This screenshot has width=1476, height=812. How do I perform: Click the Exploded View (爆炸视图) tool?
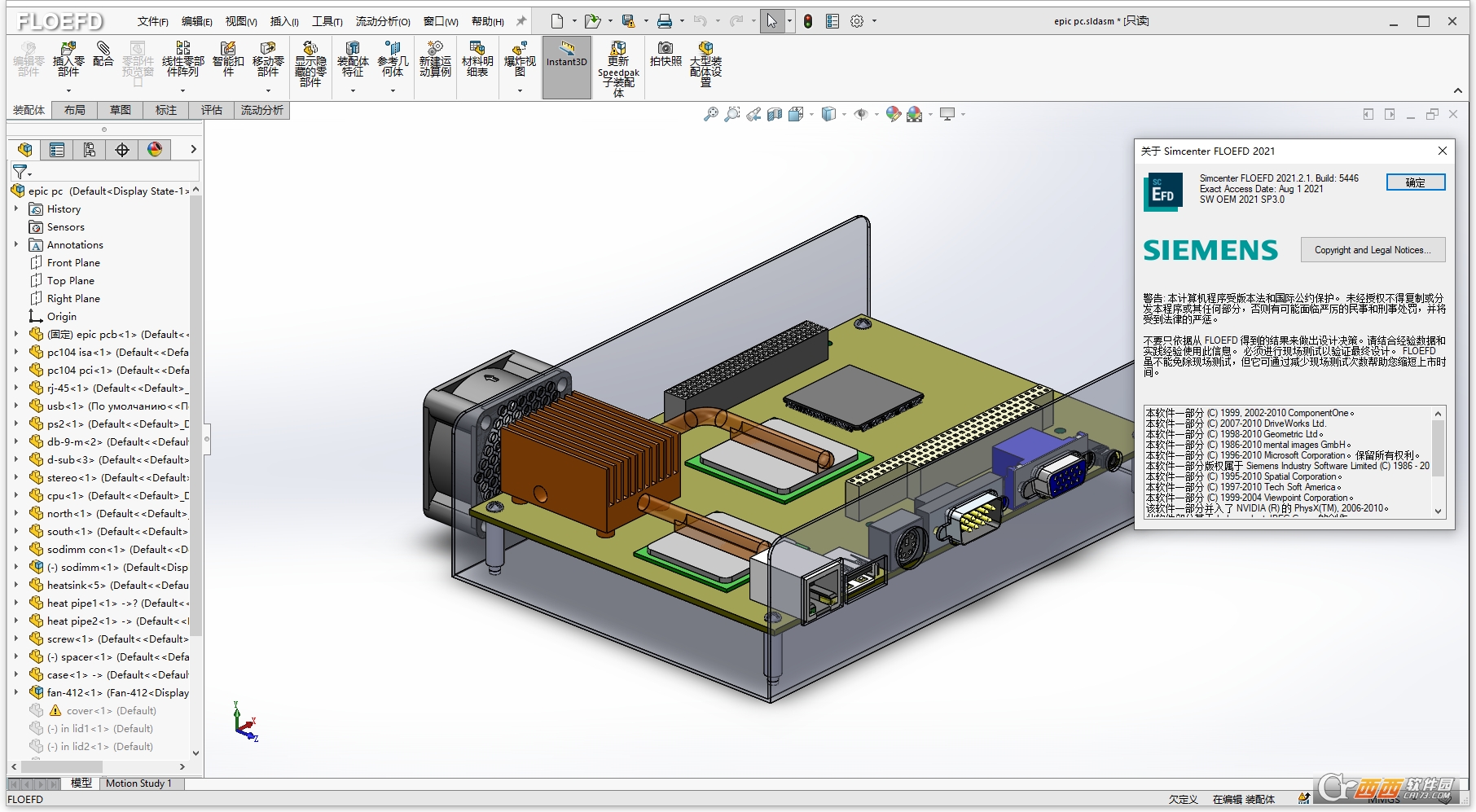pyautogui.click(x=520, y=59)
